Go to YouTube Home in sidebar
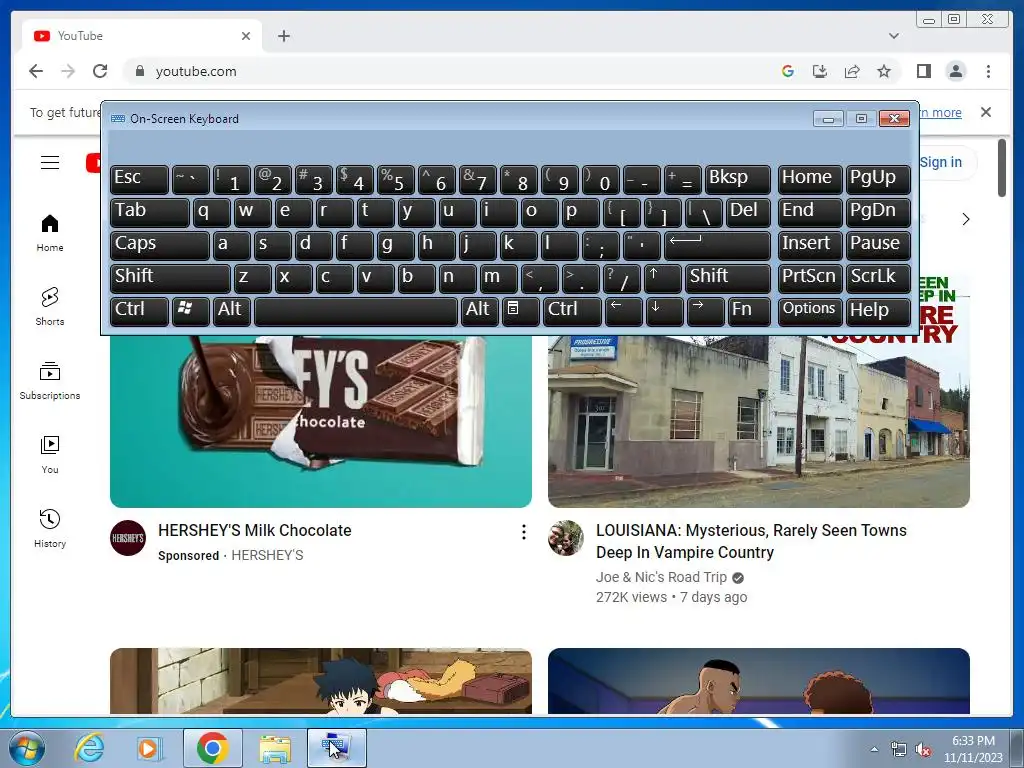Viewport: 1024px width, 768px height. tap(50, 233)
